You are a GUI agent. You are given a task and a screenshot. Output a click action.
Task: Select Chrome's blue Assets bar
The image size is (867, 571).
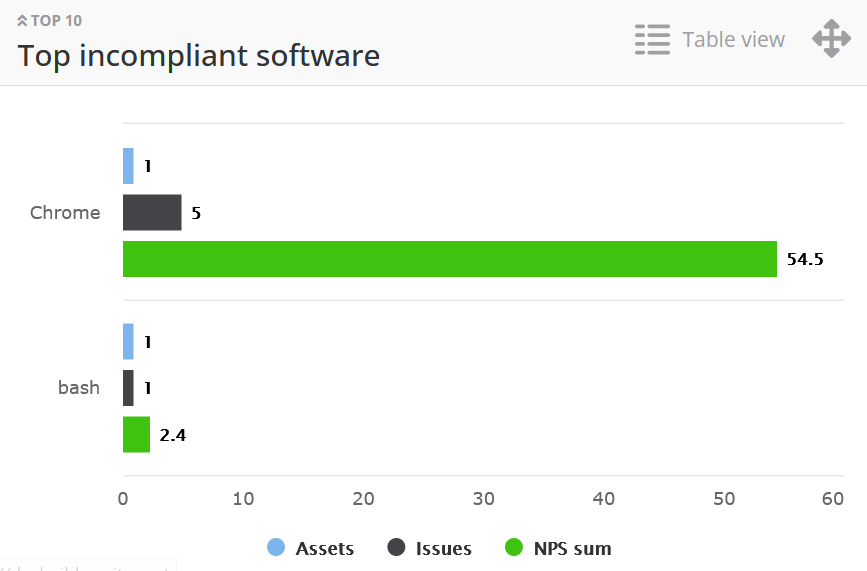[128, 166]
